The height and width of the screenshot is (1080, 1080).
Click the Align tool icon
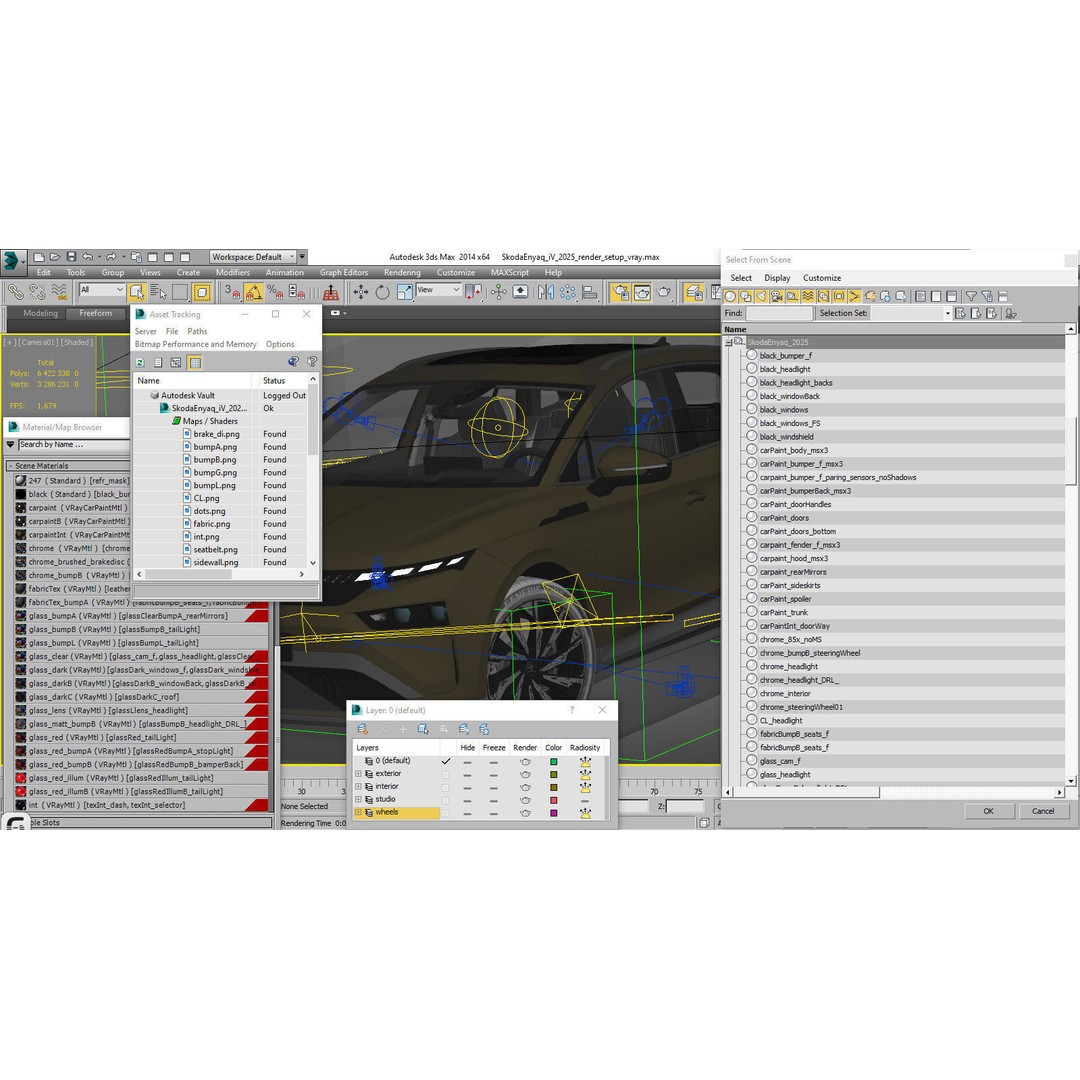point(590,292)
